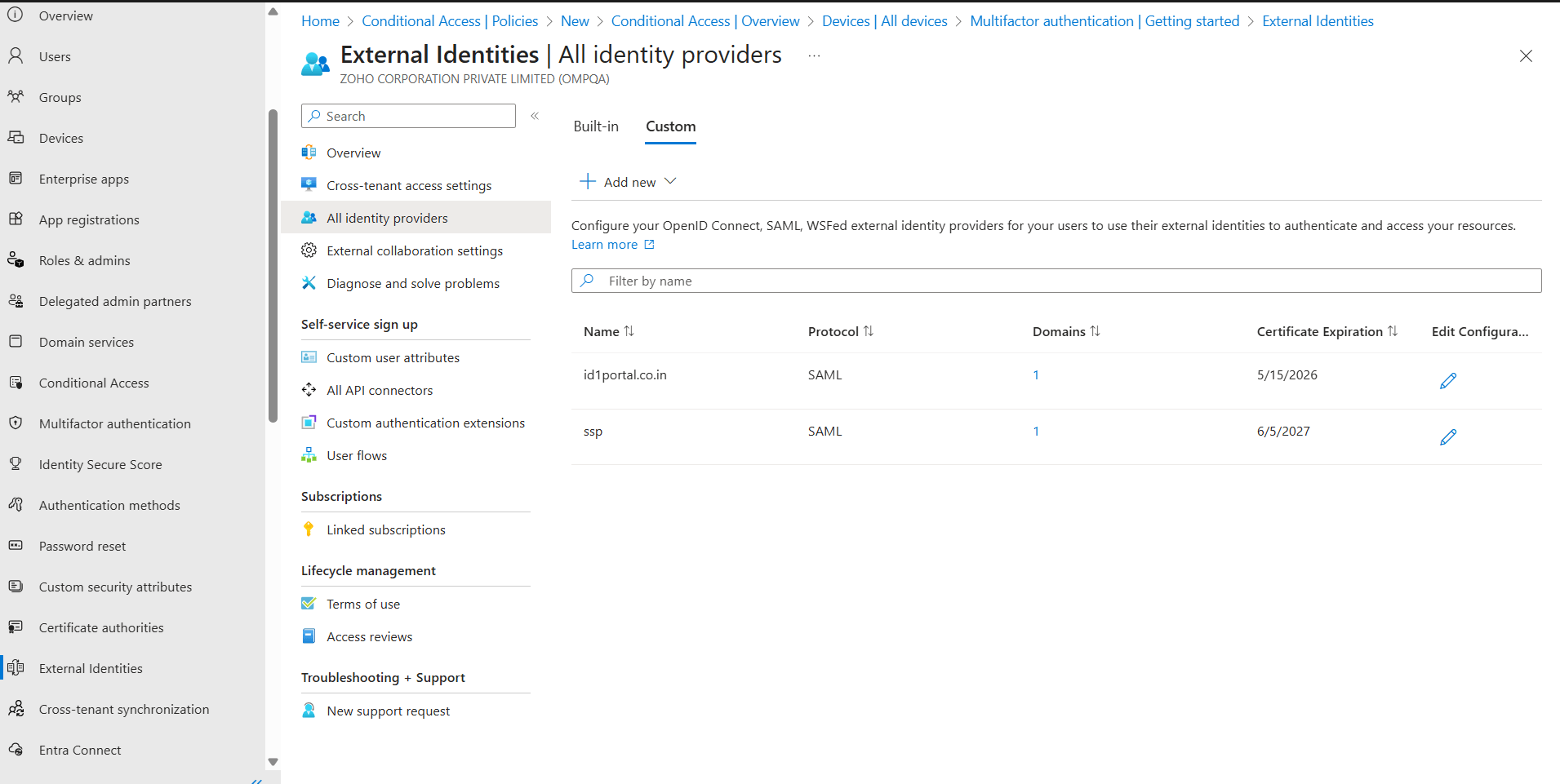Select the Multifactor authentication icon
This screenshot has width=1560, height=784.
[x=16, y=423]
